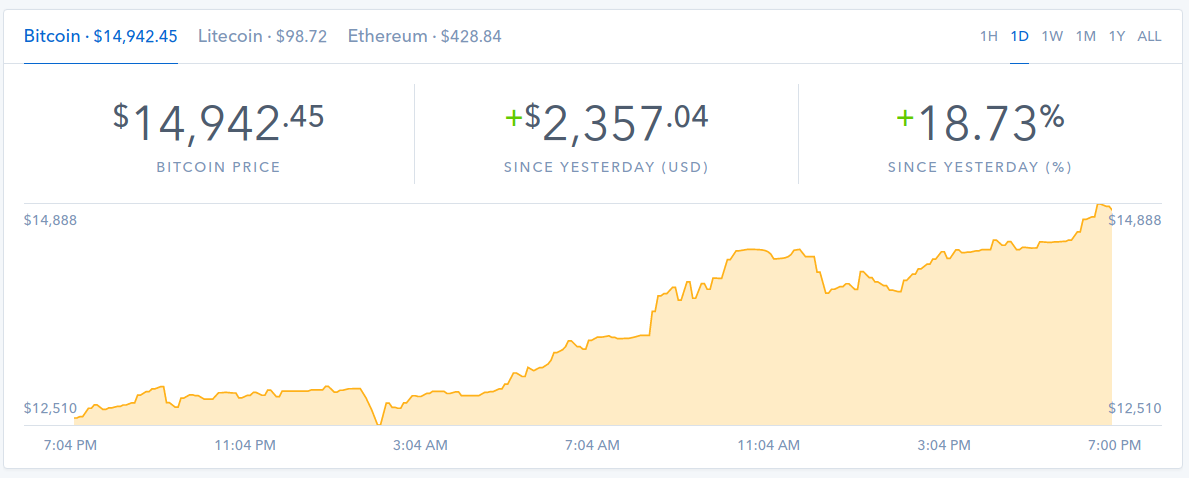Switch to the Bitcoin price tab
The width and height of the screenshot is (1189, 478).
101,36
